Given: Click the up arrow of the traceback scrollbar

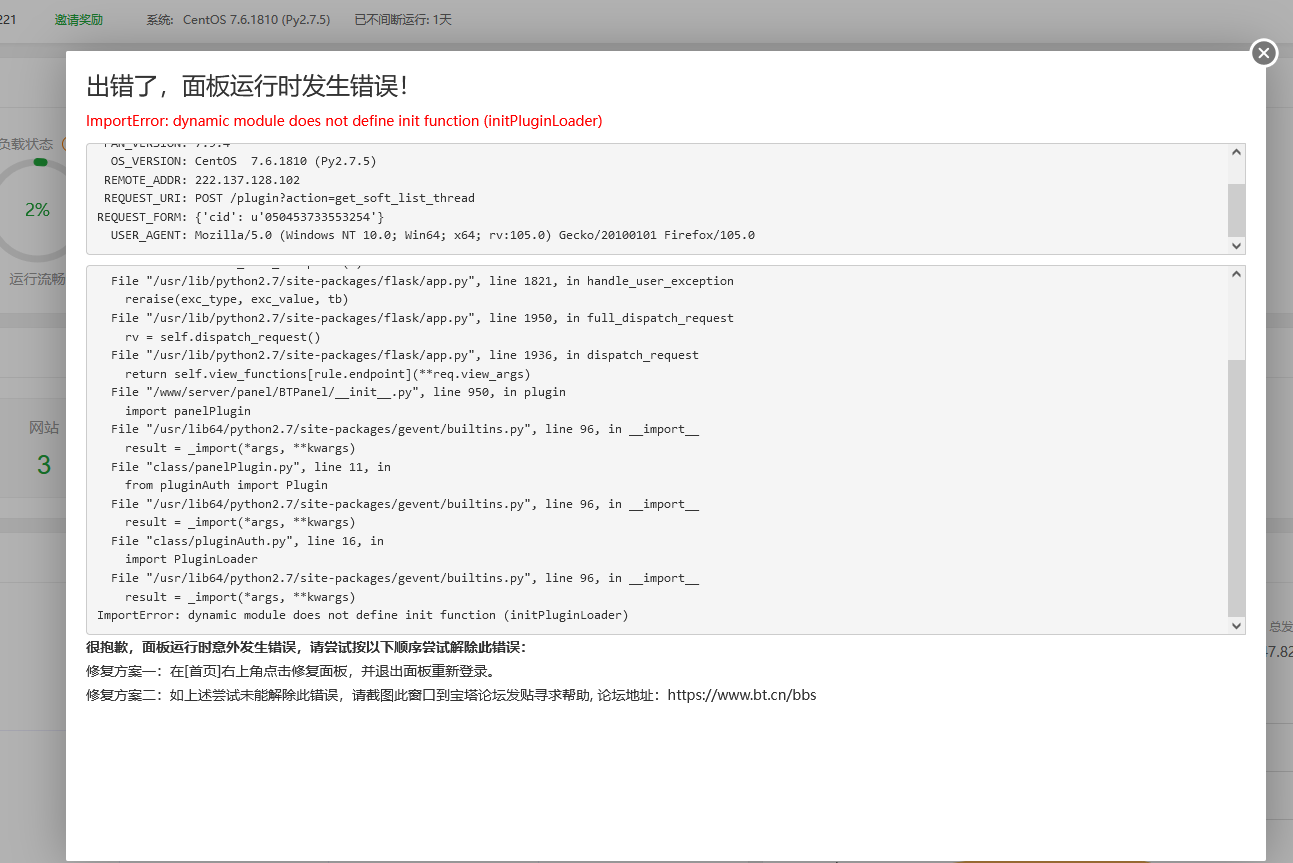Looking at the screenshot, I should click(x=1237, y=274).
